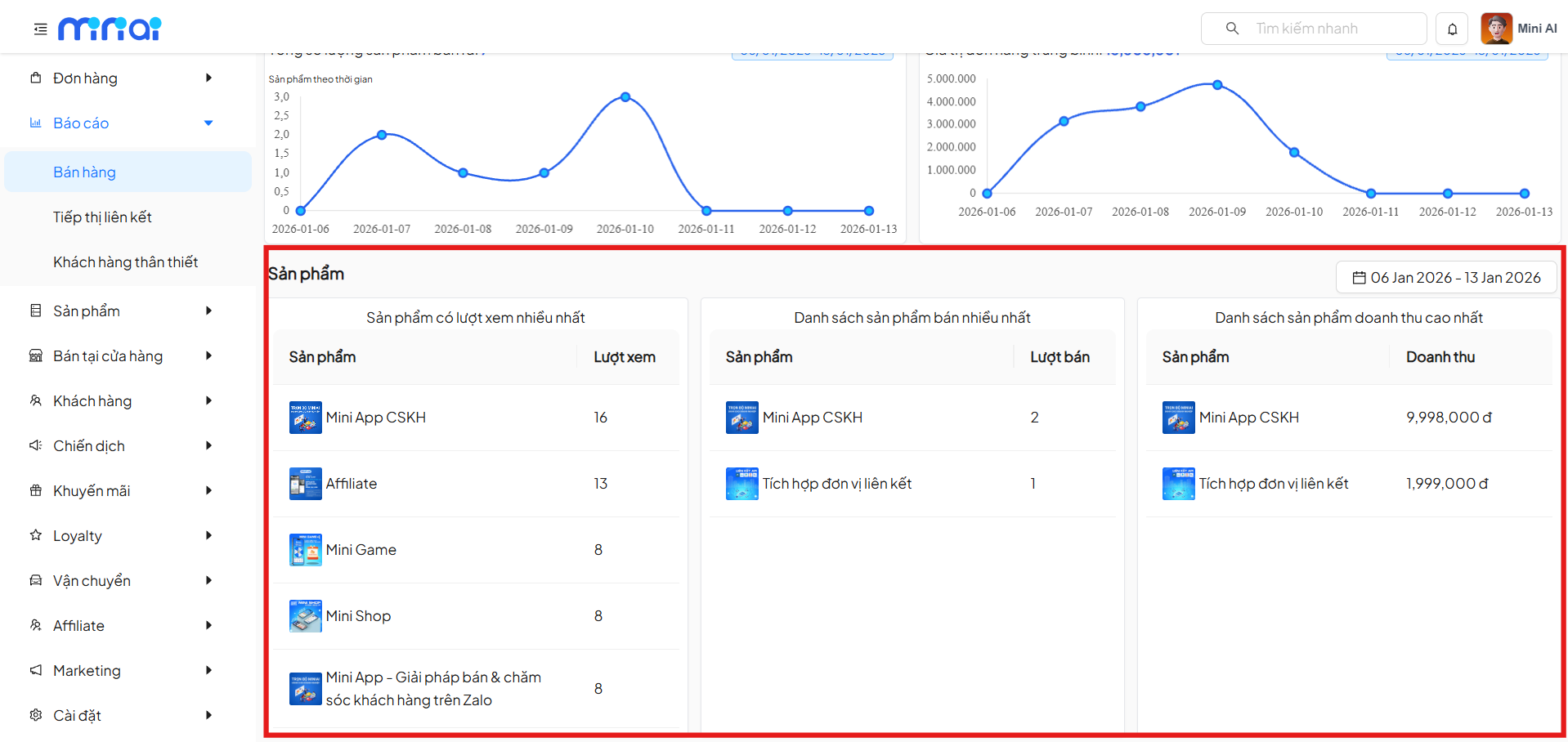
Task: Select the Bán hàng report item
Action: coord(84,172)
